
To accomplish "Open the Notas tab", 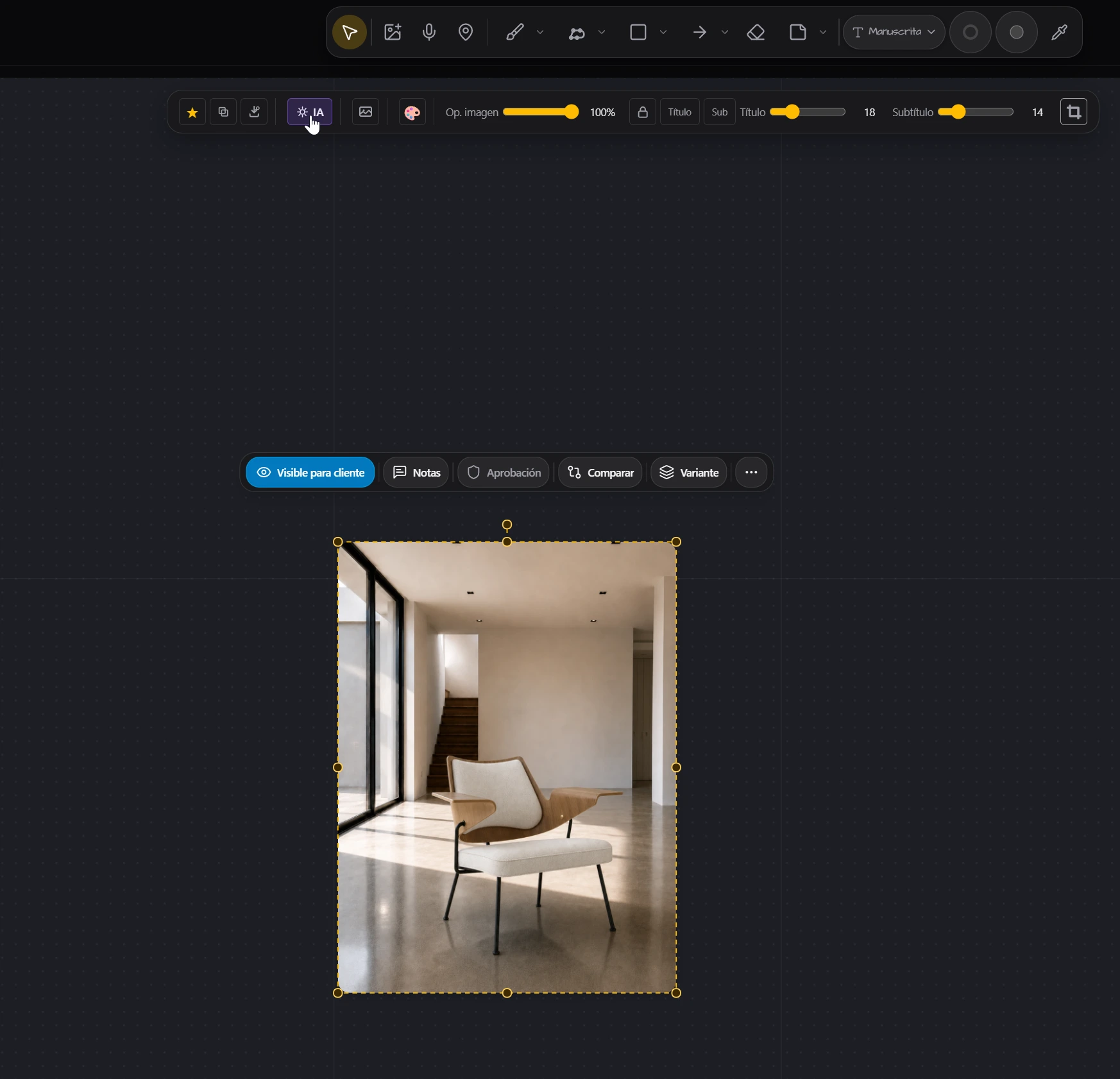I will [x=416, y=473].
